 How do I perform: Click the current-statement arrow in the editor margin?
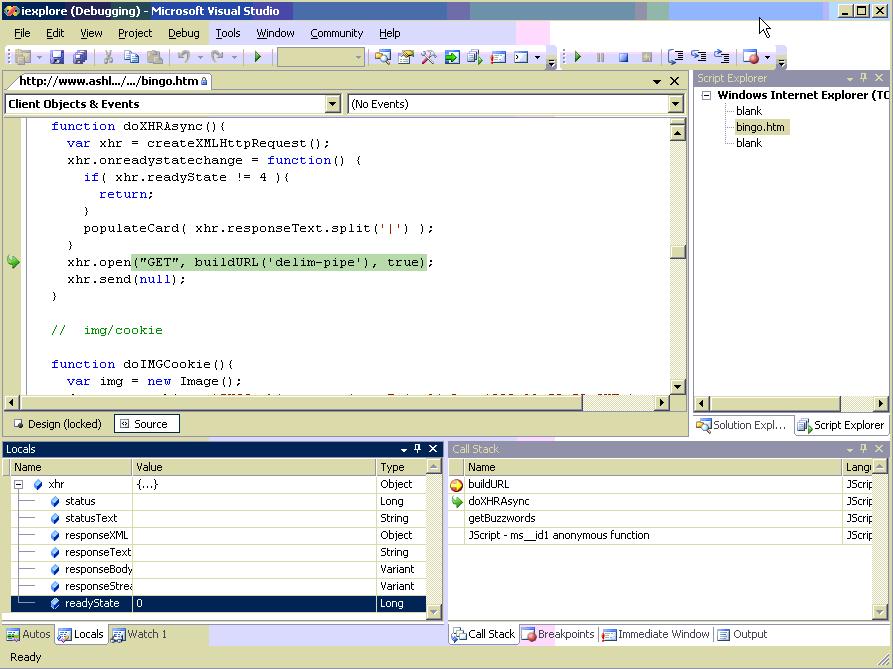13,262
